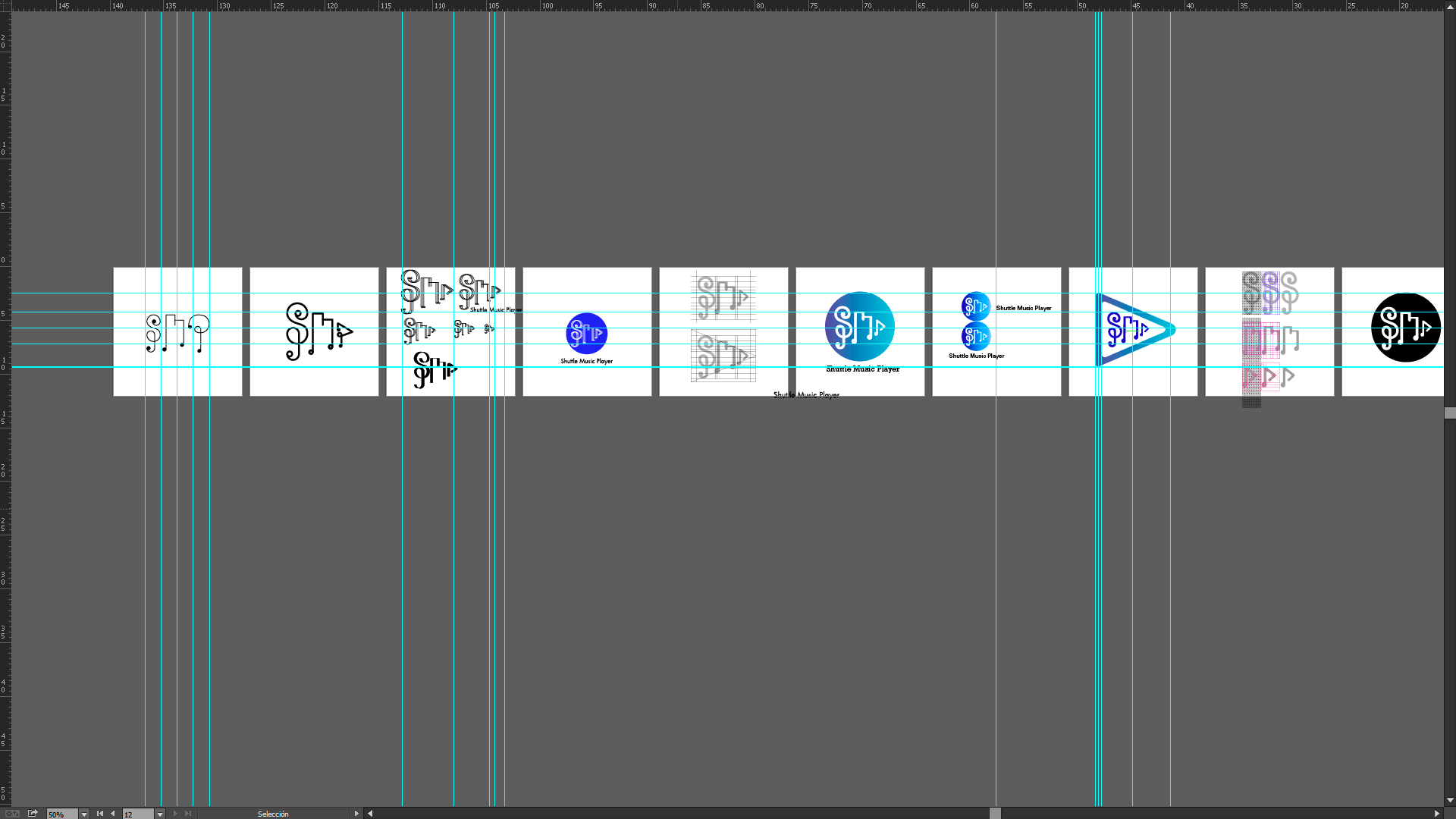Viewport: 1456px width, 819px height.
Task: Select the large gradient circle logo
Action: point(859,327)
